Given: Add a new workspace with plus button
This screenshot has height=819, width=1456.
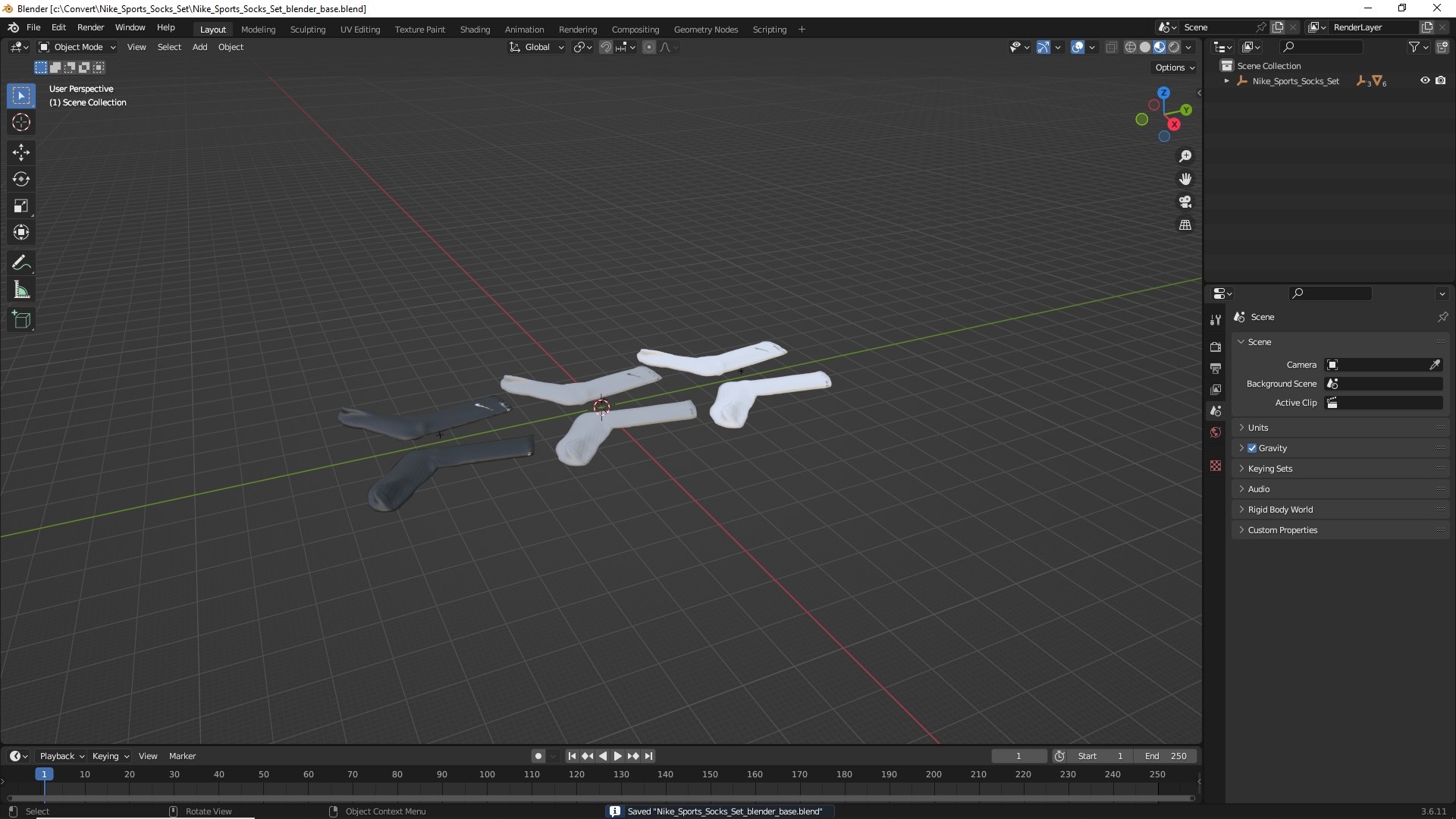Looking at the screenshot, I should 802,30.
